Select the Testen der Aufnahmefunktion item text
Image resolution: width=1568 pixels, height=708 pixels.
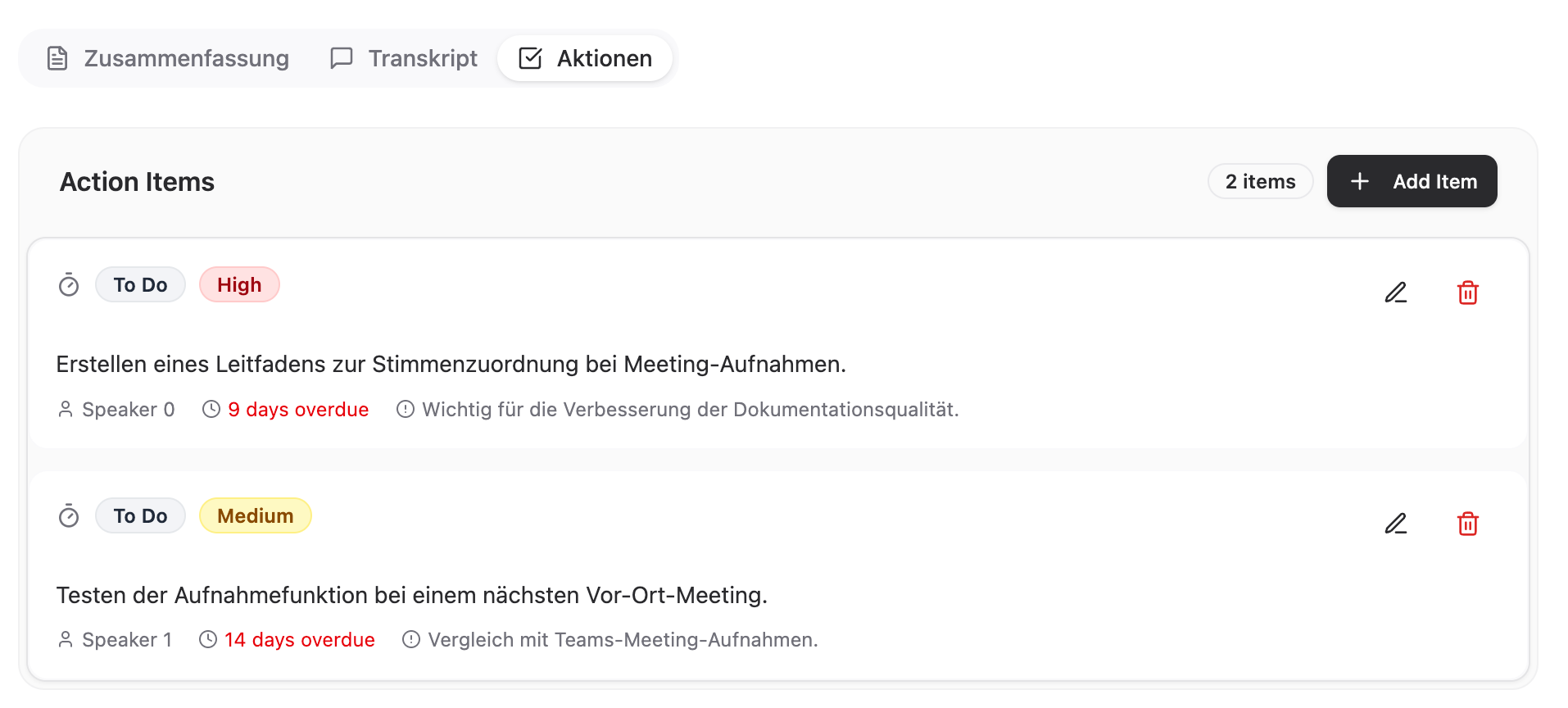pos(412,595)
